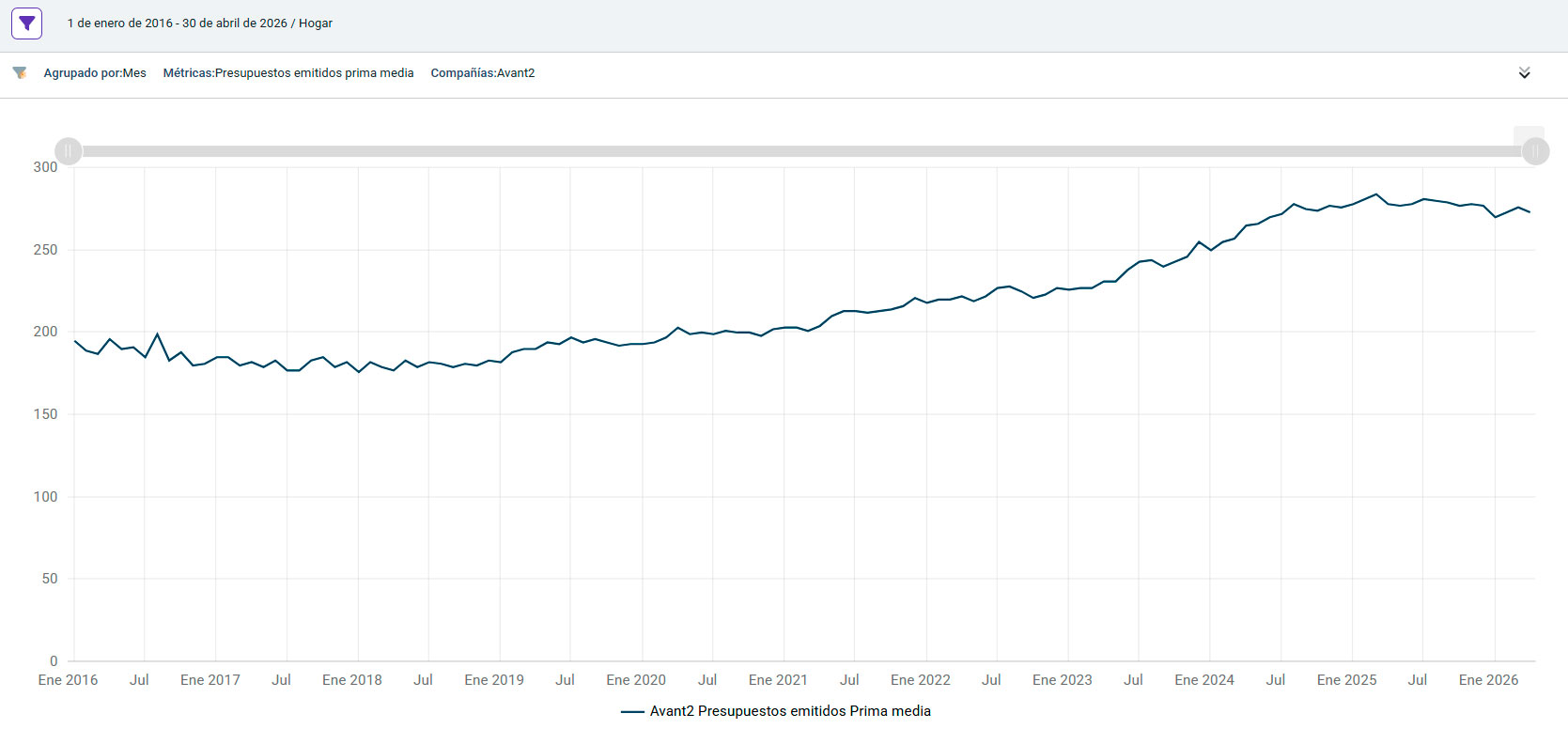Click the Ene 2020 x-axis label

click(636, 680)
